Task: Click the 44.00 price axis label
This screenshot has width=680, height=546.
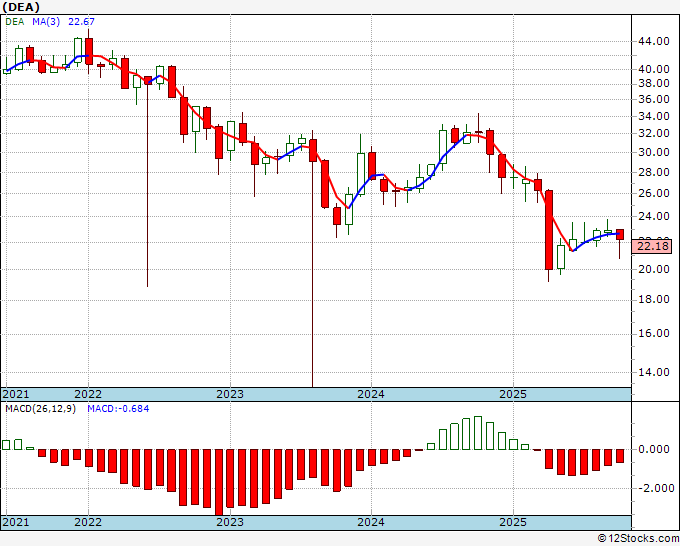Action: pyautogui.click(x=654, y=42)
